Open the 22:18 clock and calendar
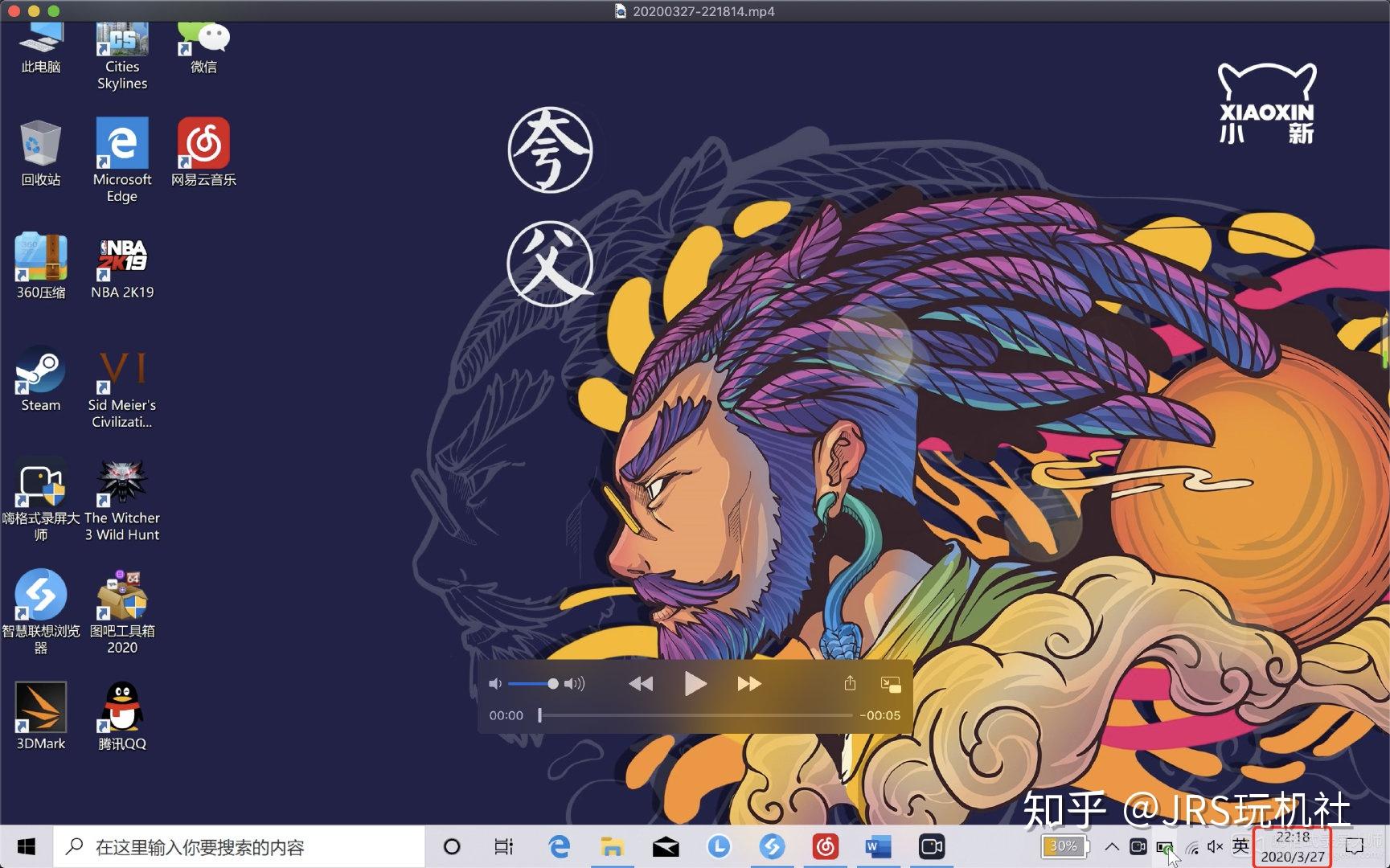 pos(1293,847)
